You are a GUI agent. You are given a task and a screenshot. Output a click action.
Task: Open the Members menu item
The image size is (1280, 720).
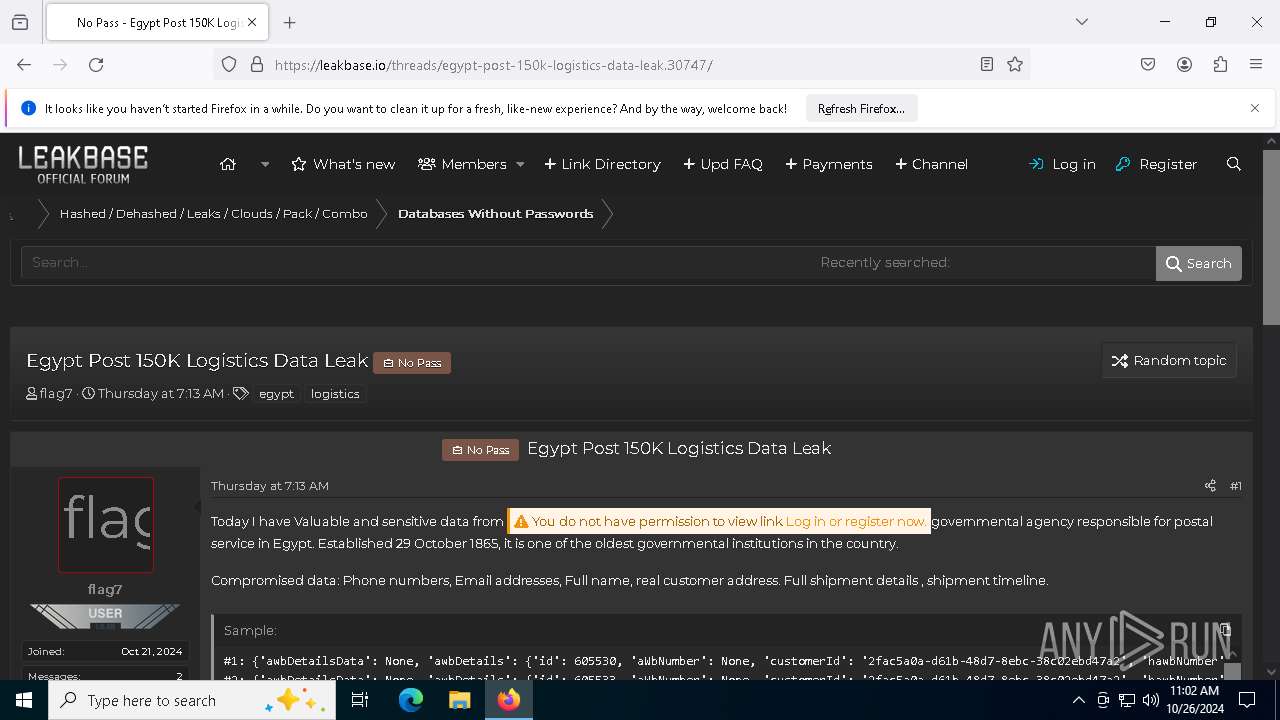point(462,164)
